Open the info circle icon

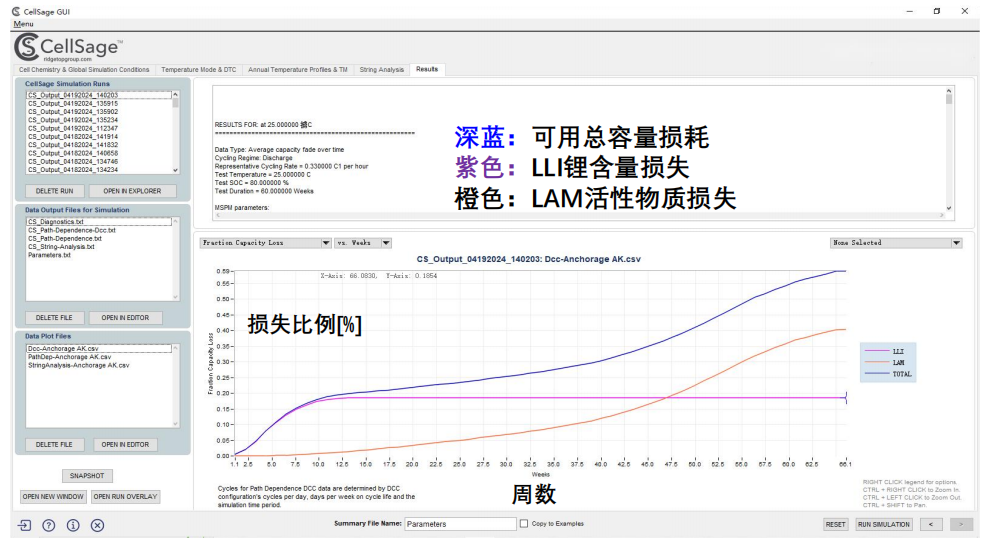click(73, 526)
